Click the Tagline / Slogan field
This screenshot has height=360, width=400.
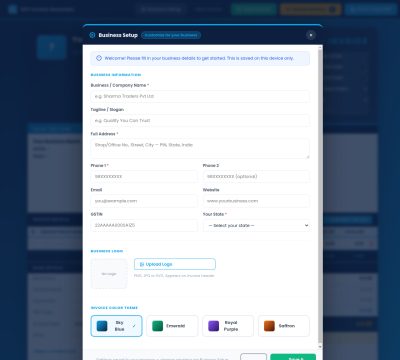(200, 121)
